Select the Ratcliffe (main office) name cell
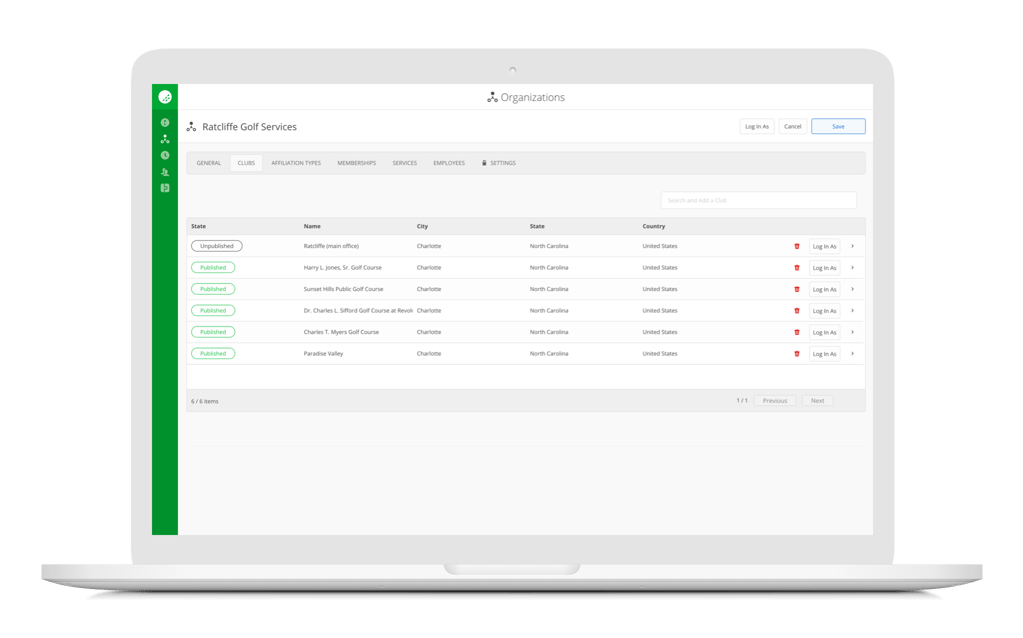This screenshot has width=1023, height=638. pos(331,246)
